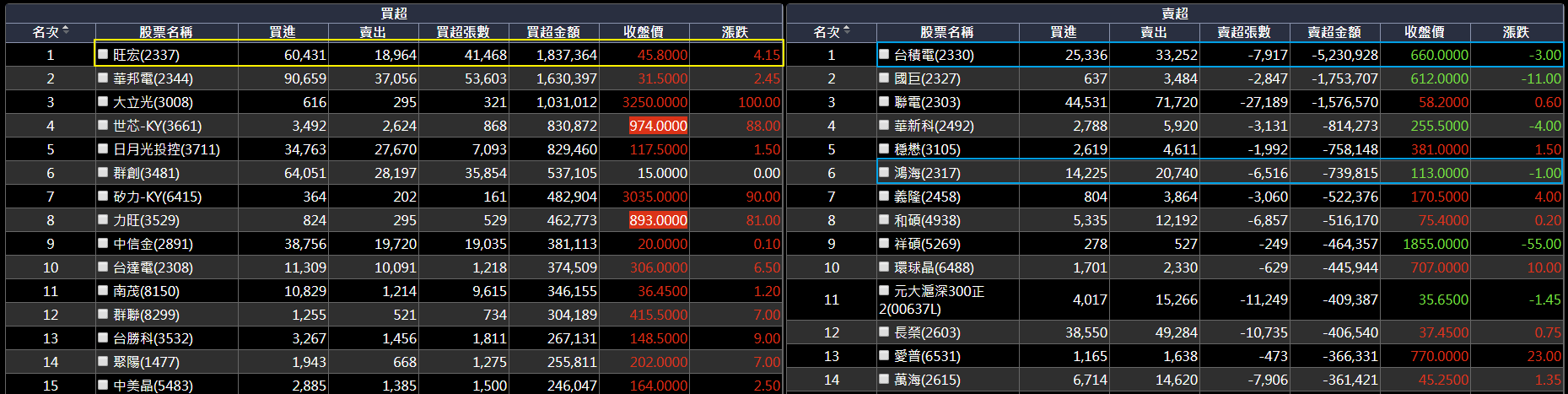Viewport: 1568px width, 394px height.
Task: Open stock 穩懋(3105)
Action: [928, 149]
